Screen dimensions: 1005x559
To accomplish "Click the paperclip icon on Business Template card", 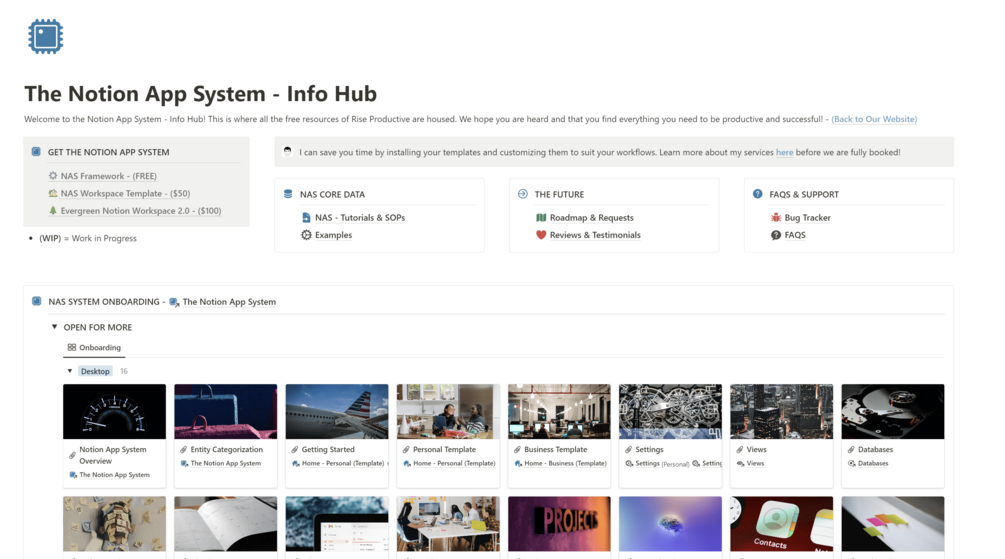I will pos(517,449).
